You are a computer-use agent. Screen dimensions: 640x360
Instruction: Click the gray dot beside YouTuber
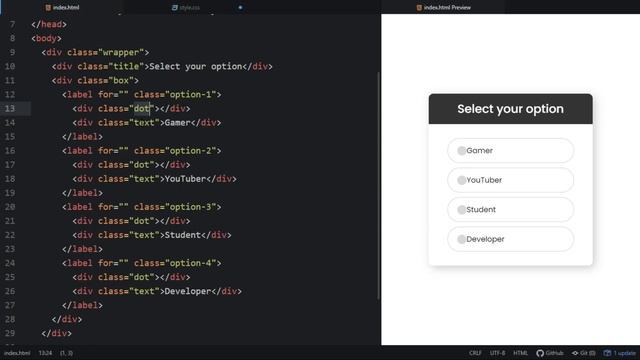click(x=462, y=180)
